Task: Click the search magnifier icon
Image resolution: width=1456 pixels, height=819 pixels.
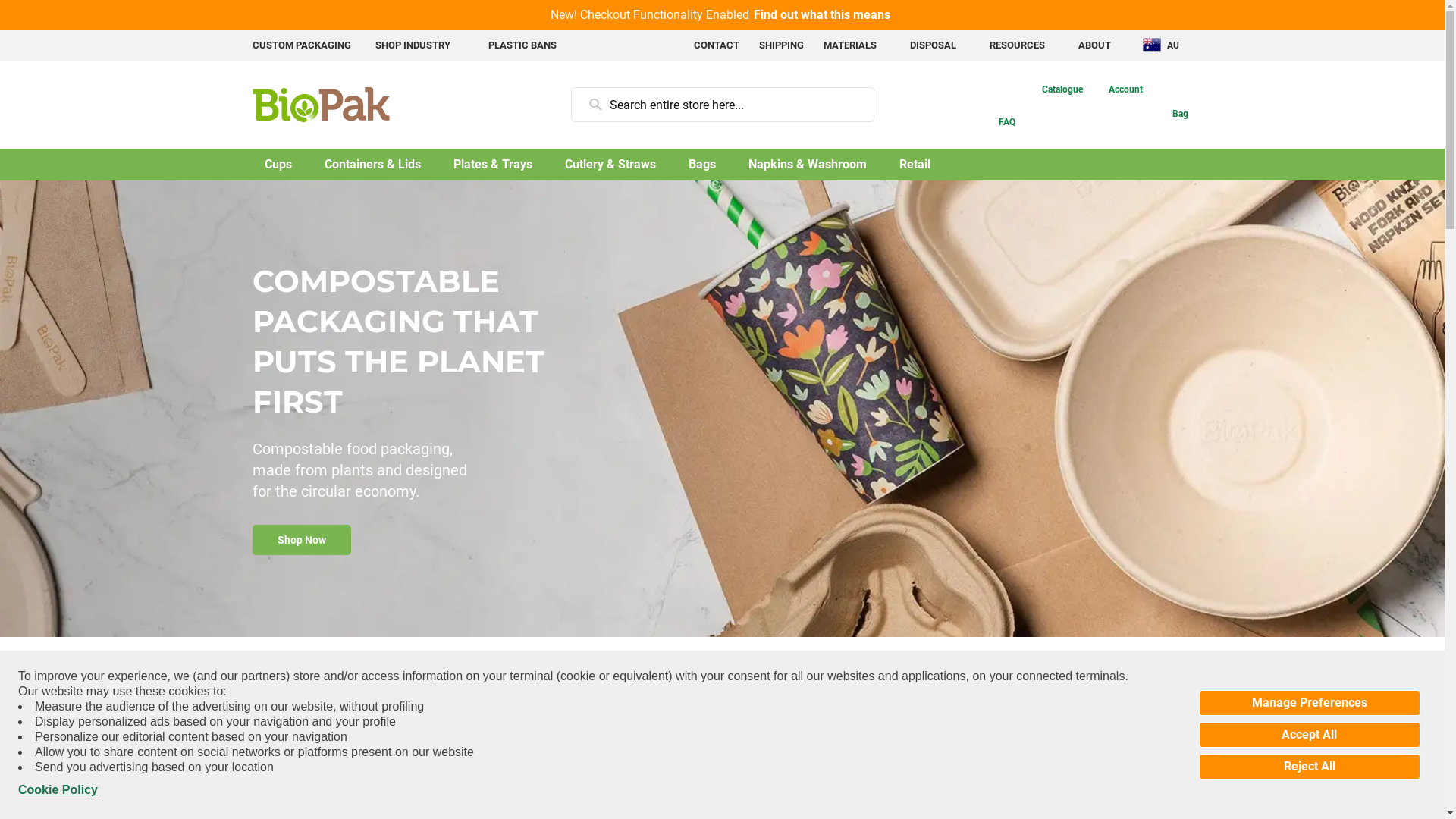Action: pyautogui.click(x=595, y=105)
